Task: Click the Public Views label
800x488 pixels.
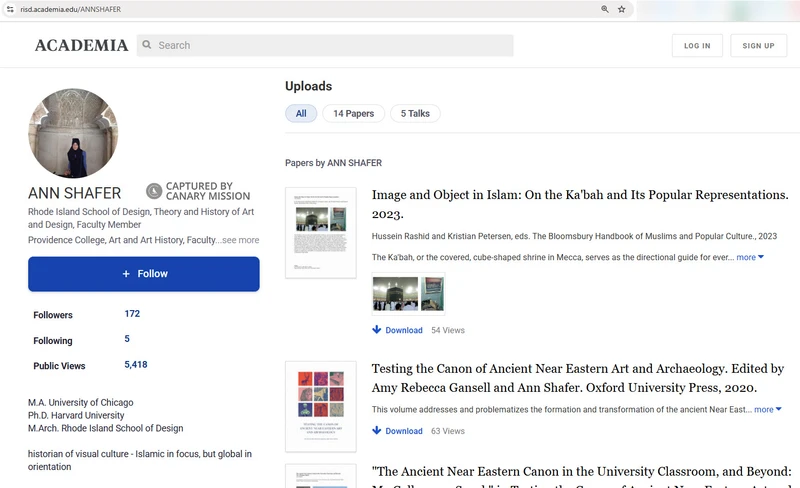Action: [59, 366]
